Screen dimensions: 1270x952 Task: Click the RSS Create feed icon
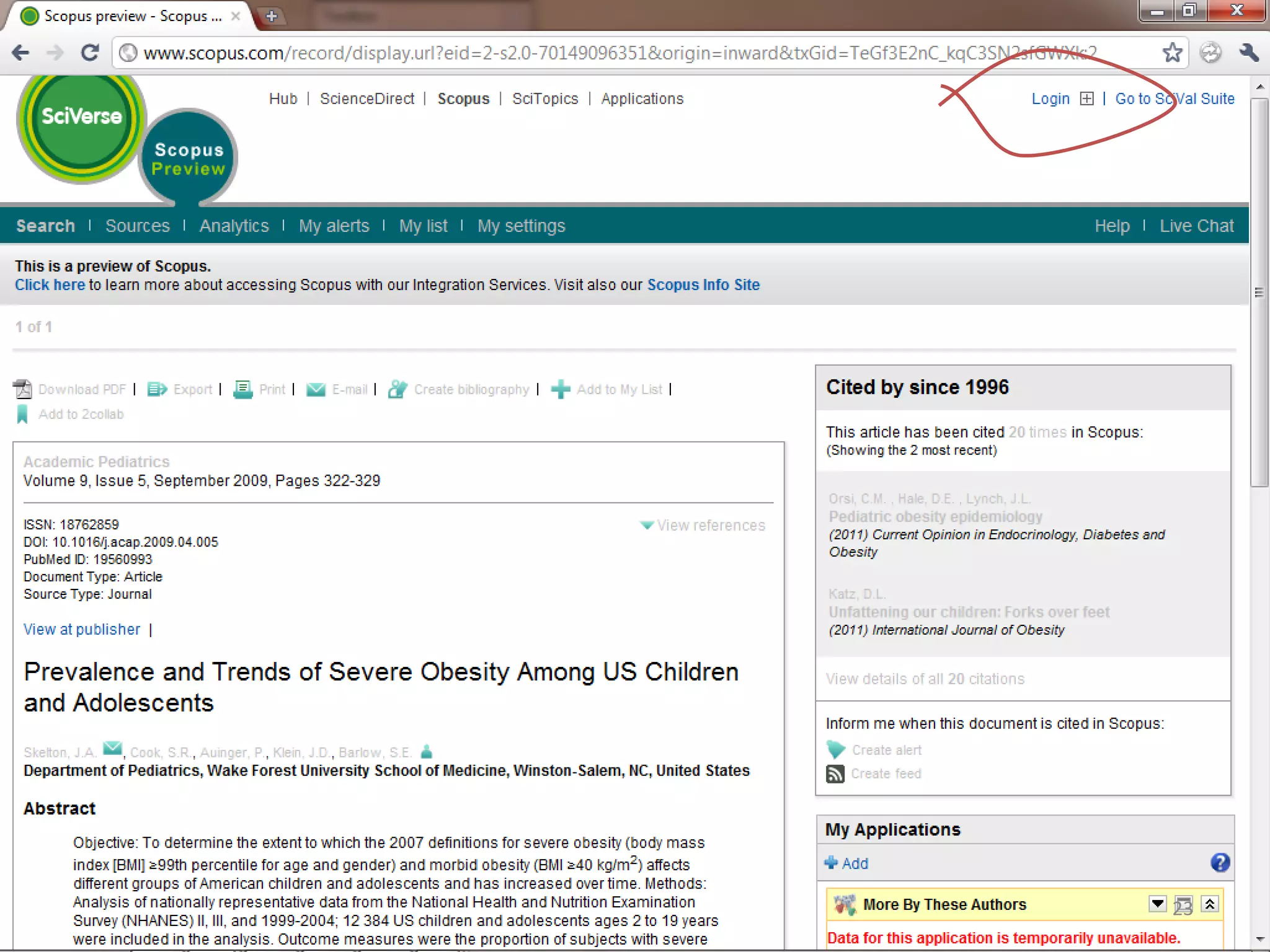(835, 774)
